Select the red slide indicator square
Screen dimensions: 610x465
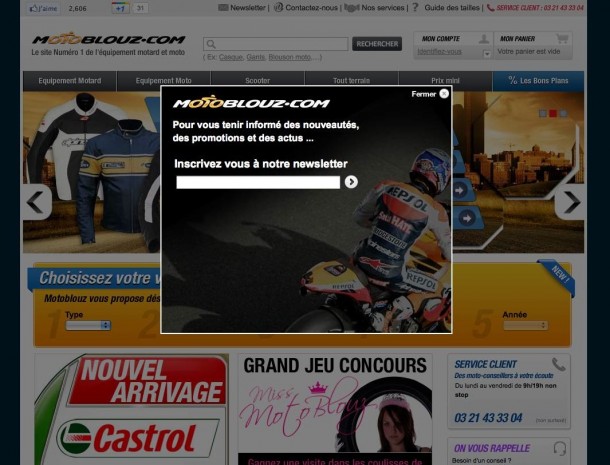pyautogui.click(x=552, y=114)
